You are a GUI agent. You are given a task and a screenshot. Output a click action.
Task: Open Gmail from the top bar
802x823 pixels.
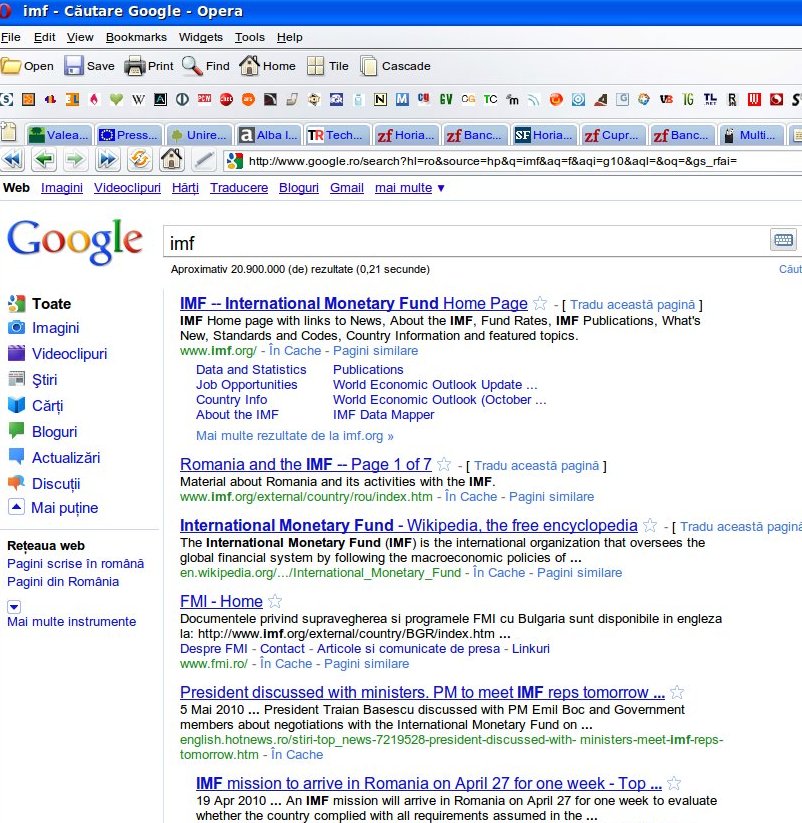(346, 188)
